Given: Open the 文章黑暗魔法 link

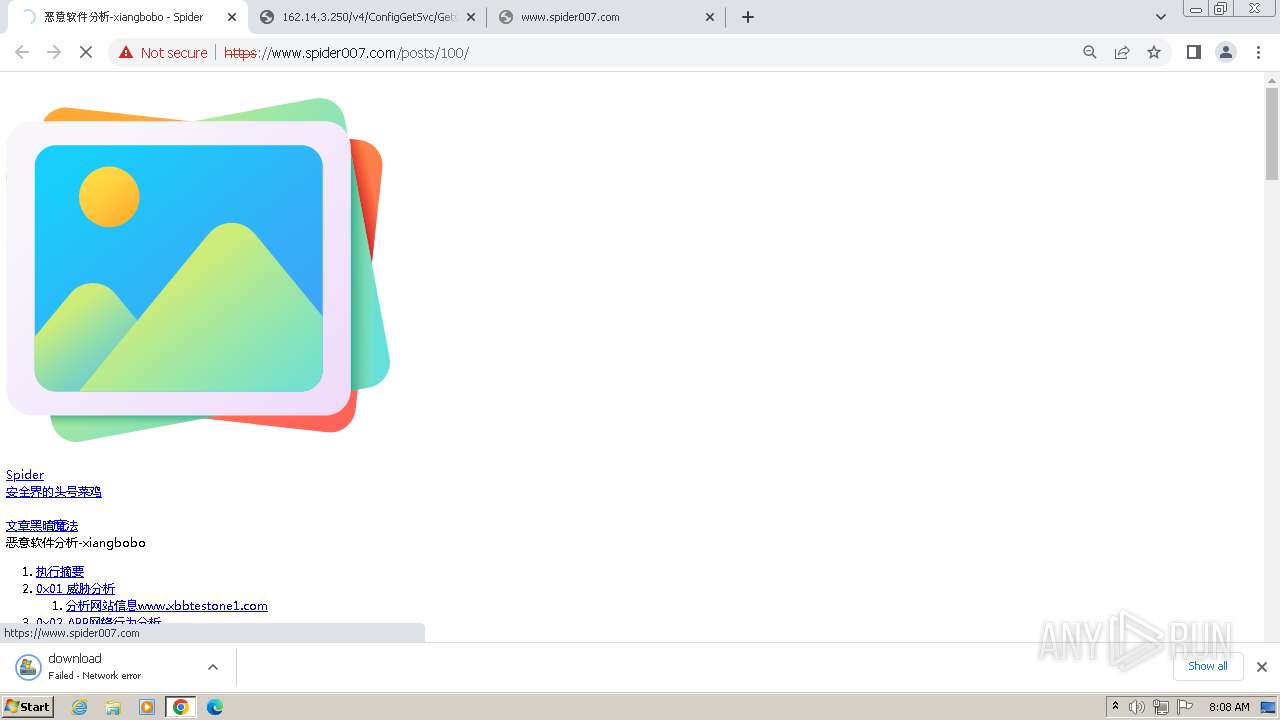Looking at the screenshot, I should click(x=42, y=526).
